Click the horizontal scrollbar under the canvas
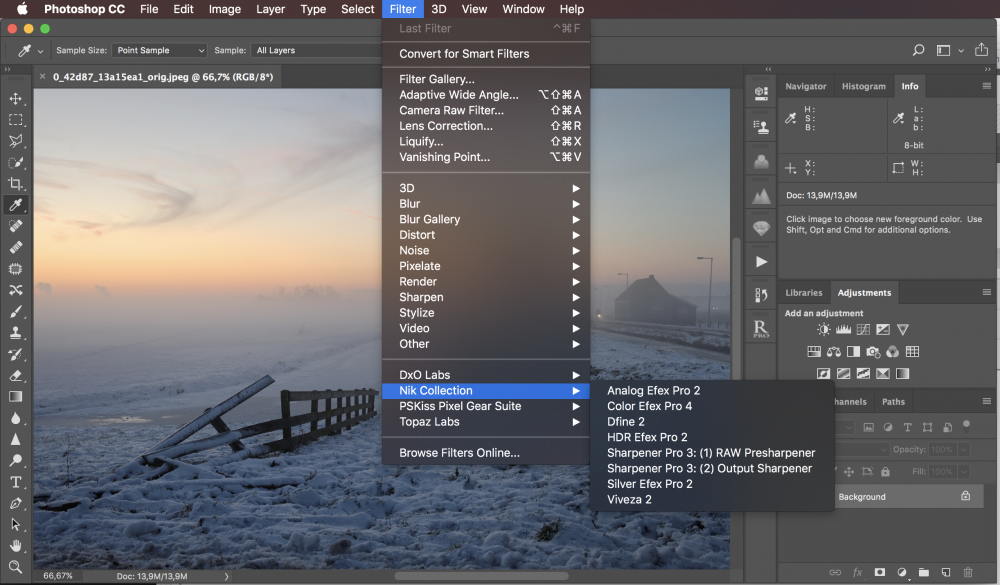 tap(482, 576)
